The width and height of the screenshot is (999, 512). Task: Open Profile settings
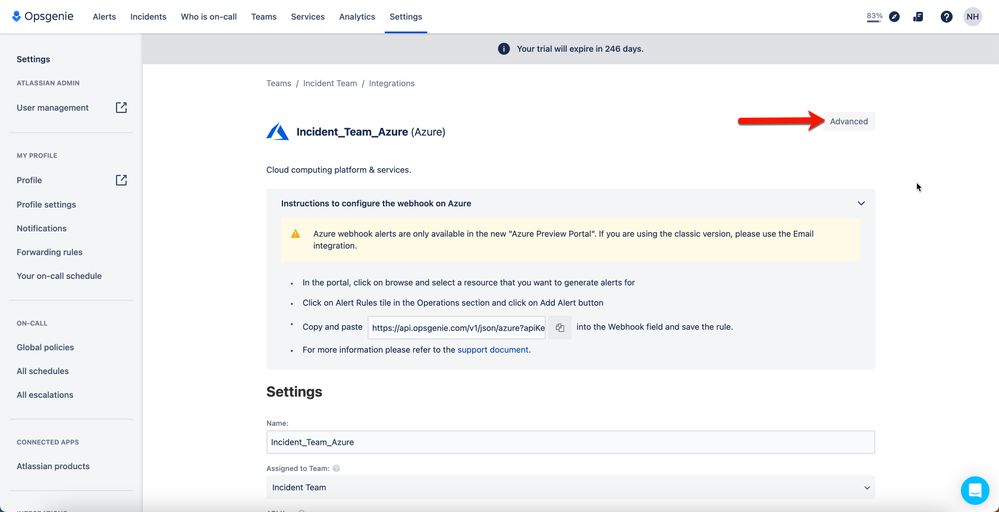point(46,204)
